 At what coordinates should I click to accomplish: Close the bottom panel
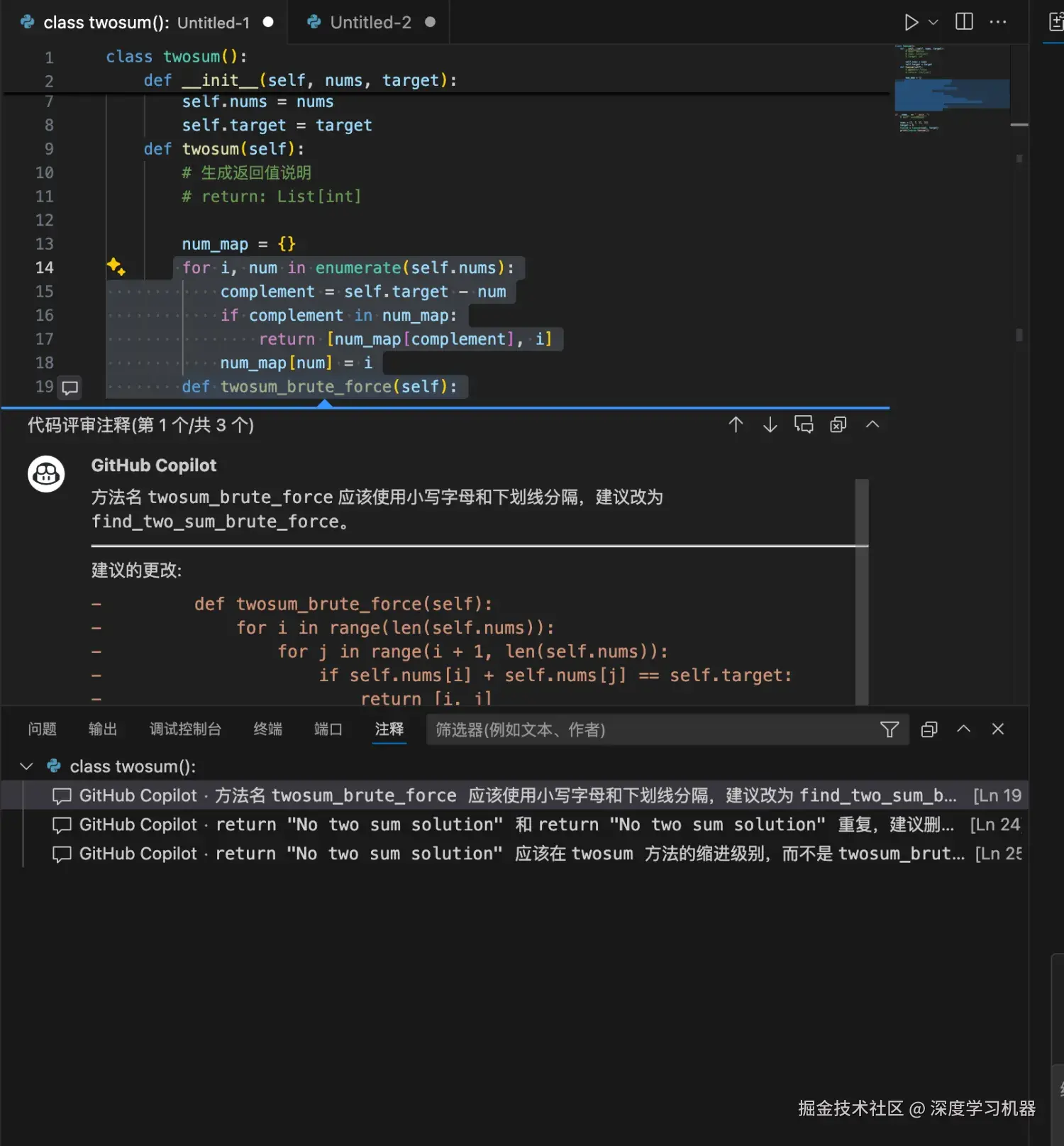click(997, 729)
